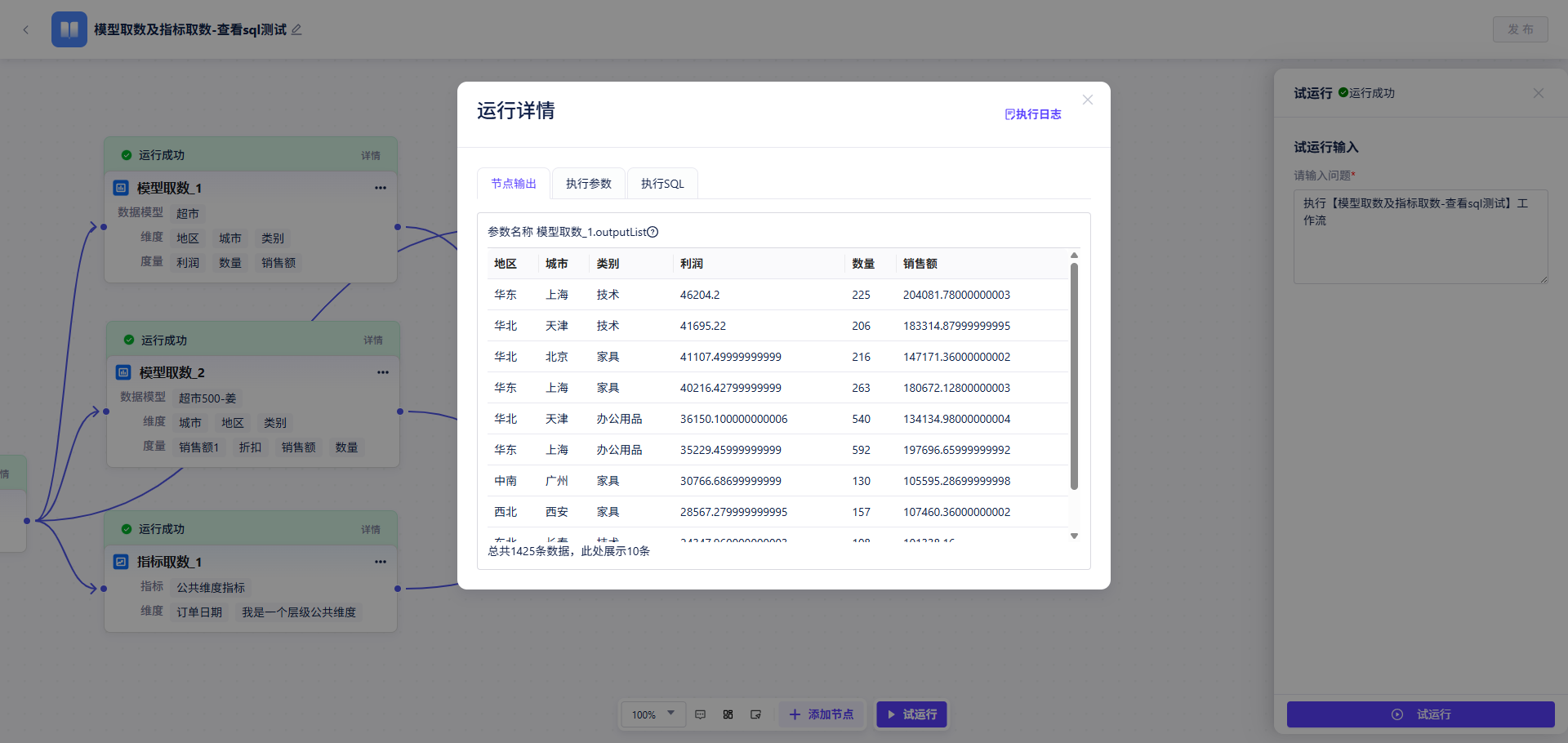
Task: Click the minimap icon in bottom toolbar
Action: (755, 714)
